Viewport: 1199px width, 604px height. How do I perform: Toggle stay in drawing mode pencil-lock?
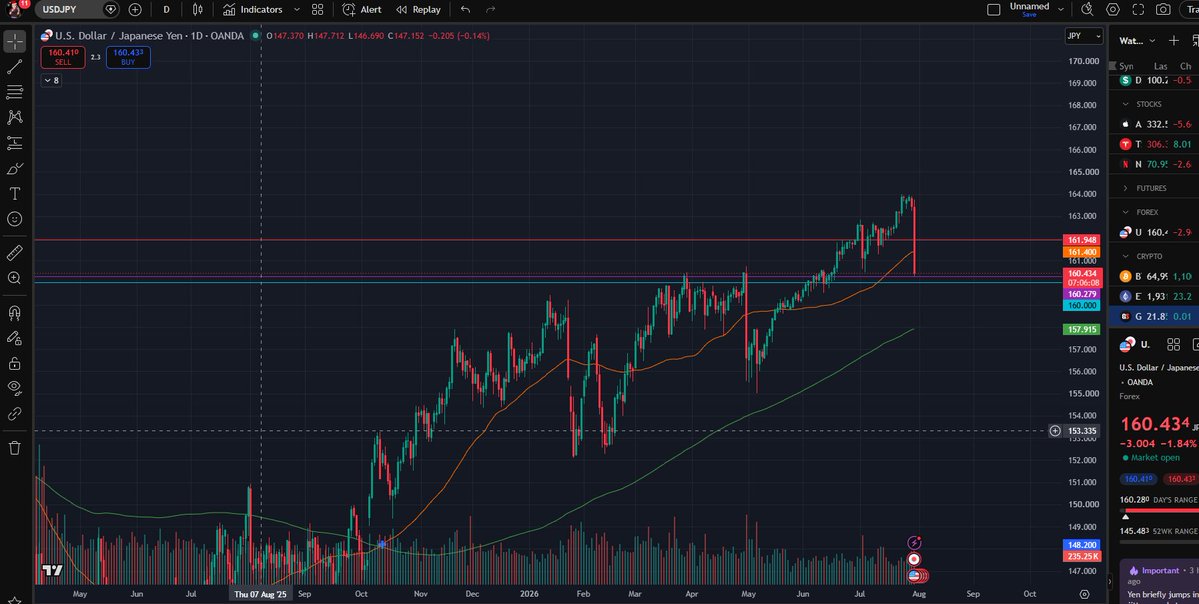[15, 338]
